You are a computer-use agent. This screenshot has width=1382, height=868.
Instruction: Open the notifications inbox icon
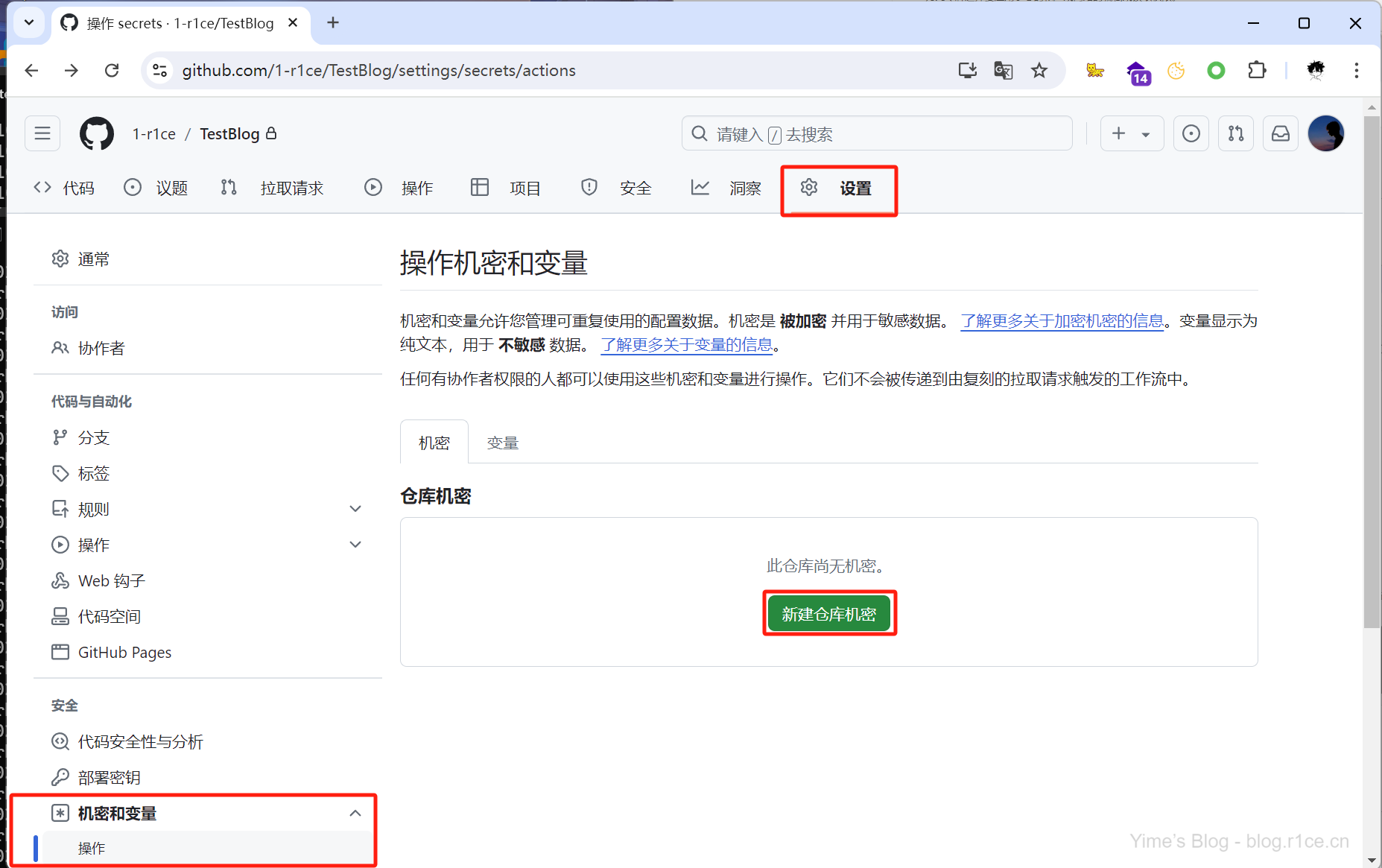(x=1280, y=134)
